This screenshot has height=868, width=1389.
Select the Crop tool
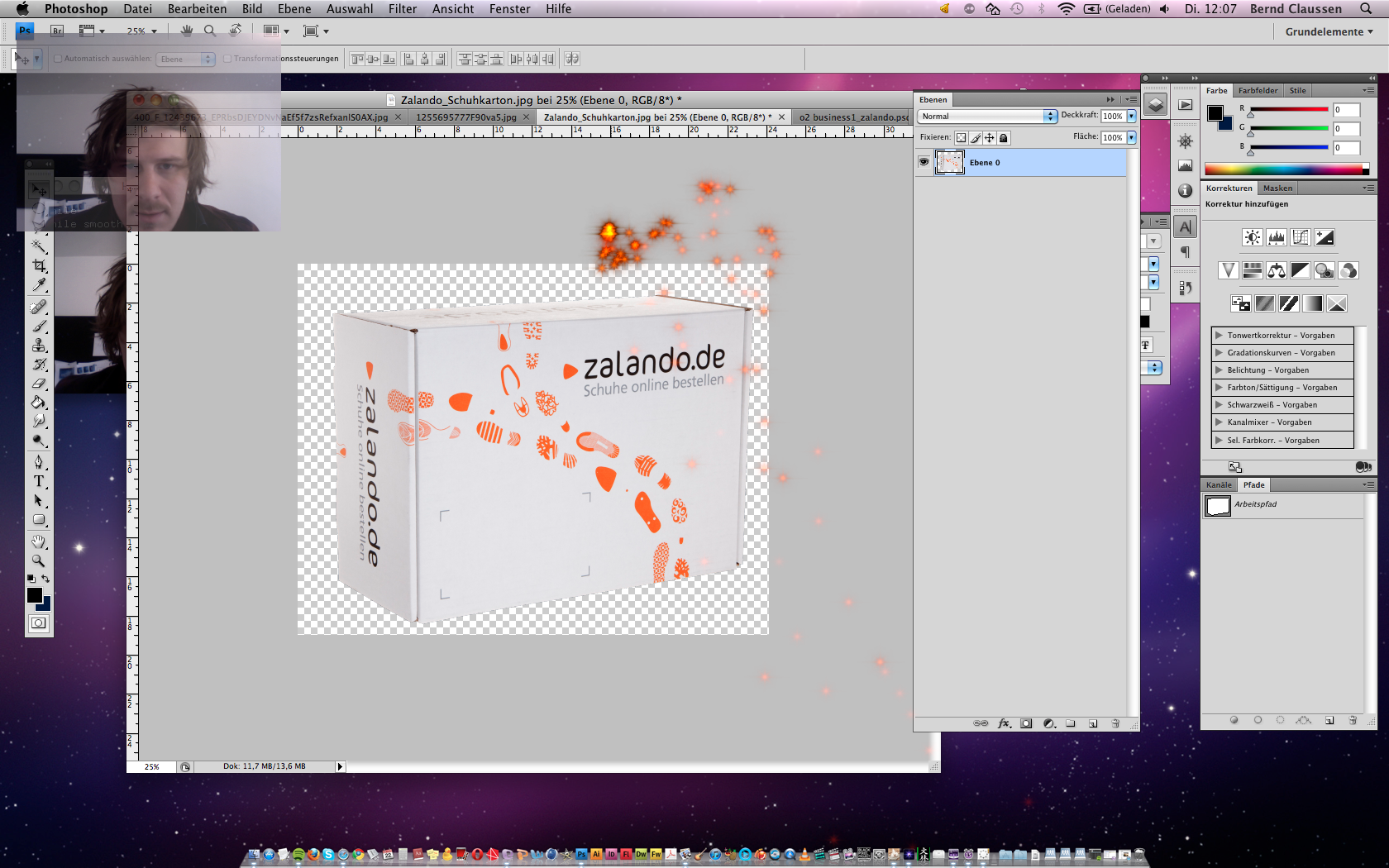click(39, 265)
